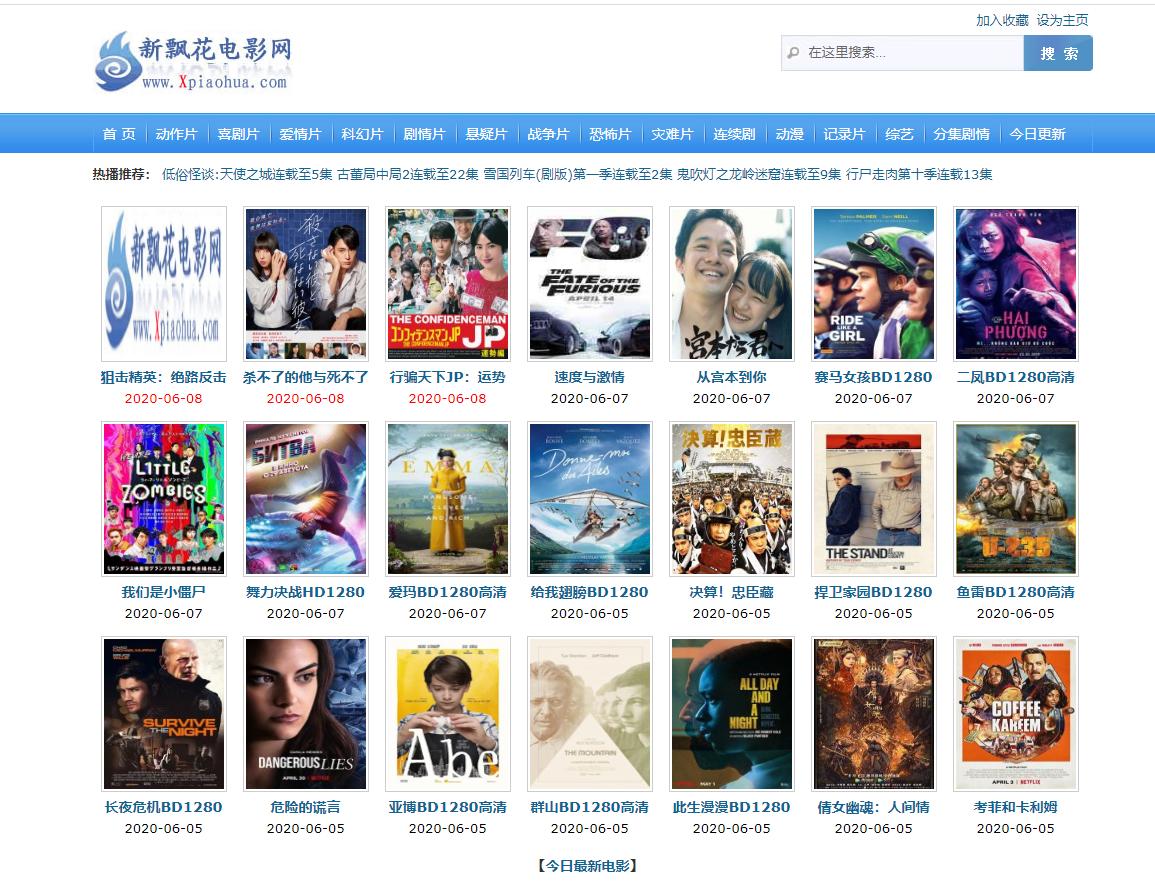This screenshot has width=1155, height=888.
Task: Open 低俗怪谈:天使之城 hot link
Action: coord(247,175)
